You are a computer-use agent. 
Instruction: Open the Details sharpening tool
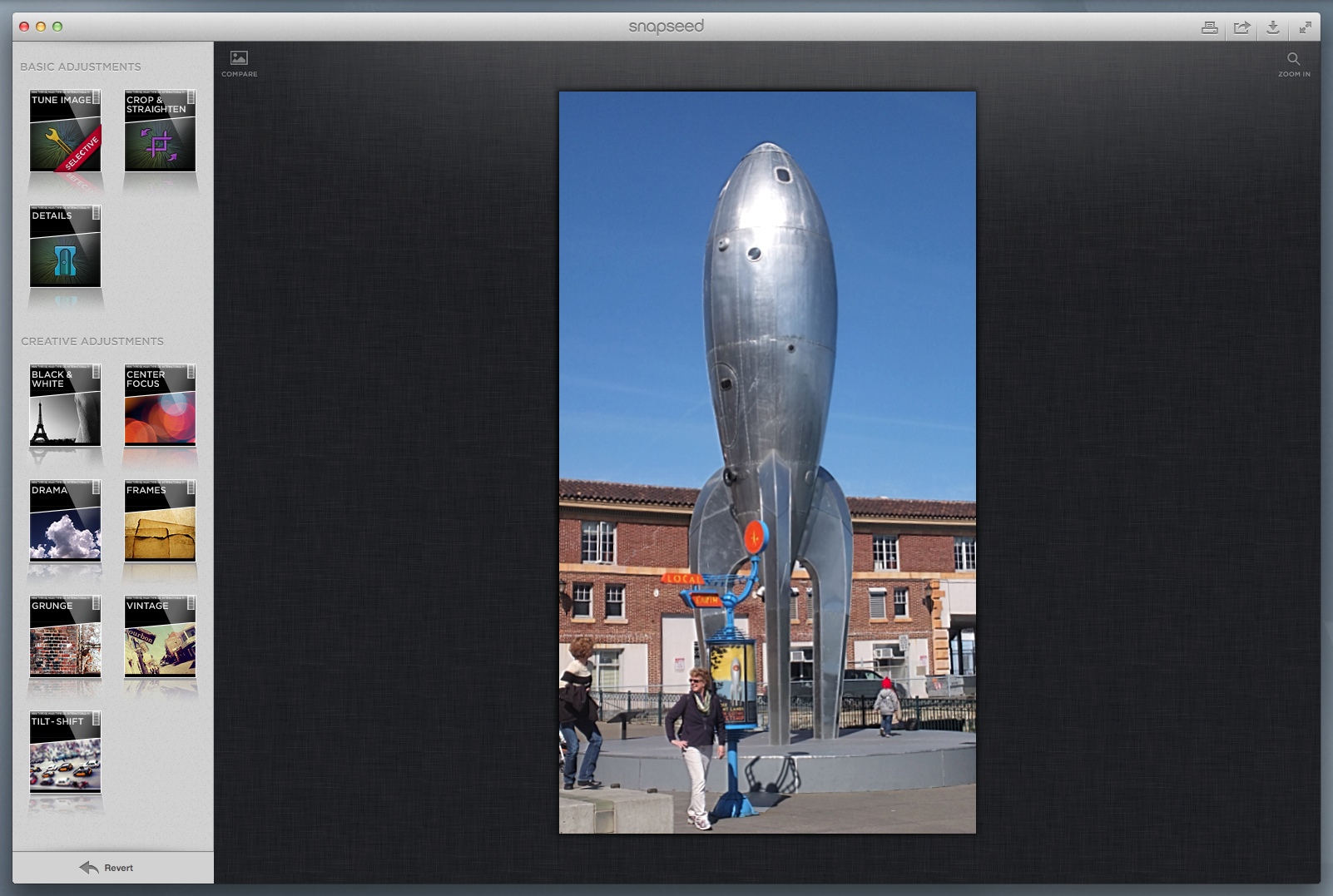point(65,247)
